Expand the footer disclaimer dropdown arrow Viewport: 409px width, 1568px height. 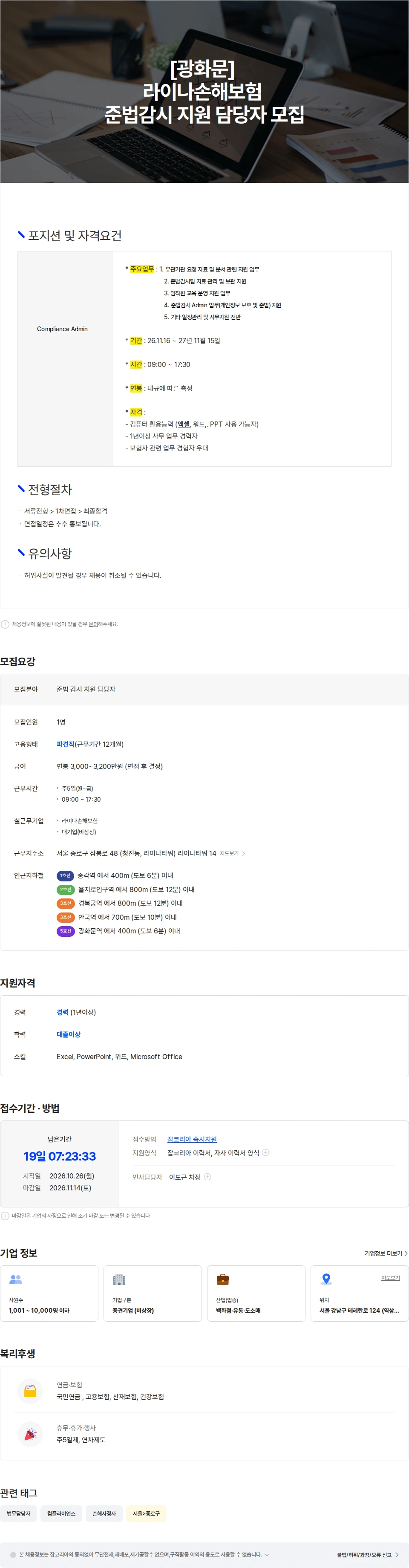click(267, 1555)
